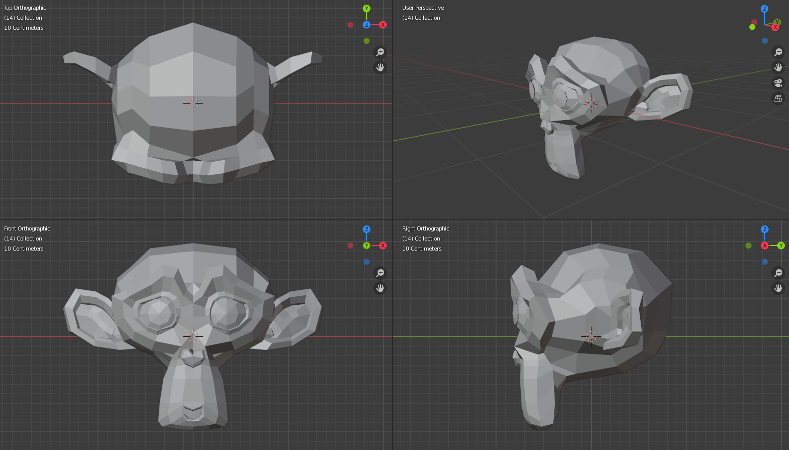This screenshot has height=450, width=789.
Task: Click the blue Z axis in the Front view gizmo
Action: tap(367, 229)
